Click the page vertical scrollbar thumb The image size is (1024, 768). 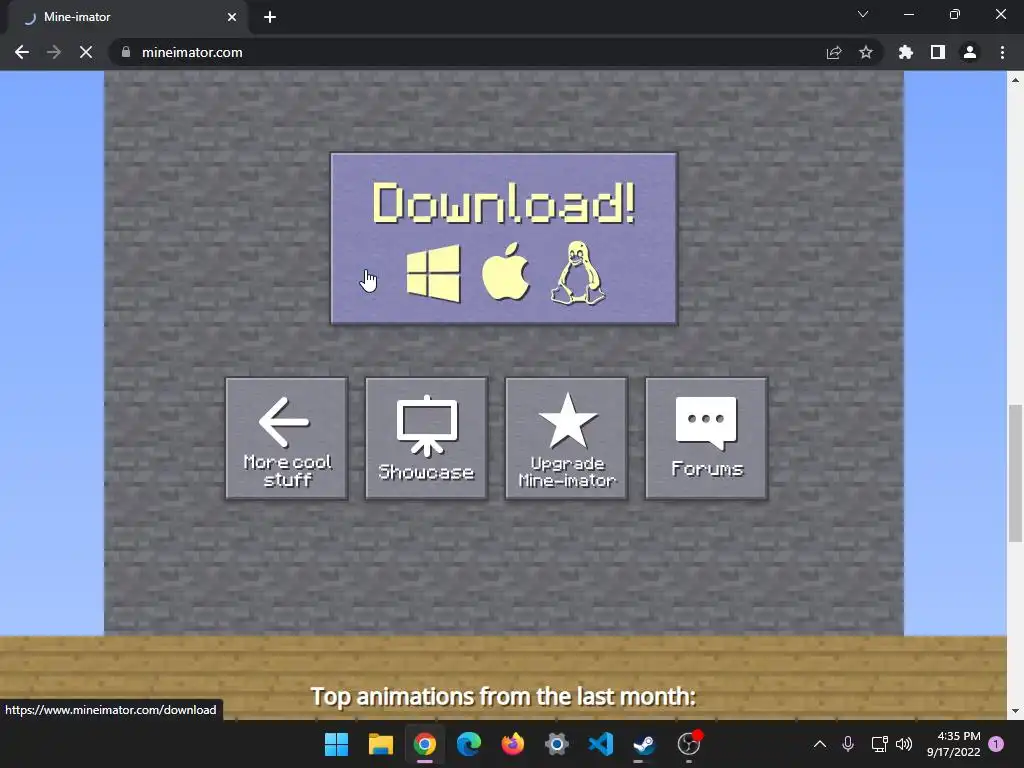coord(1015,473)
